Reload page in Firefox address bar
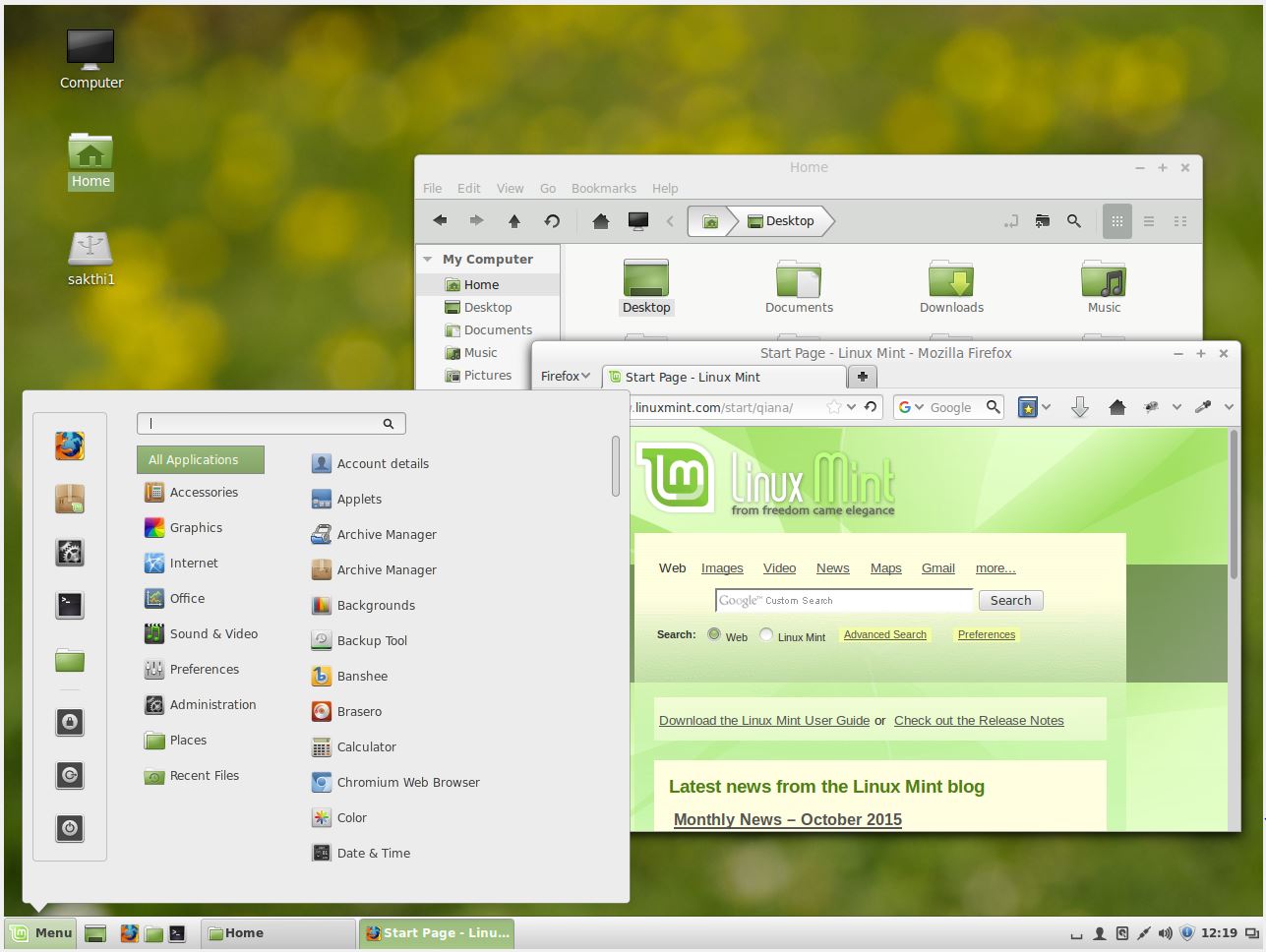 (871, 407)
